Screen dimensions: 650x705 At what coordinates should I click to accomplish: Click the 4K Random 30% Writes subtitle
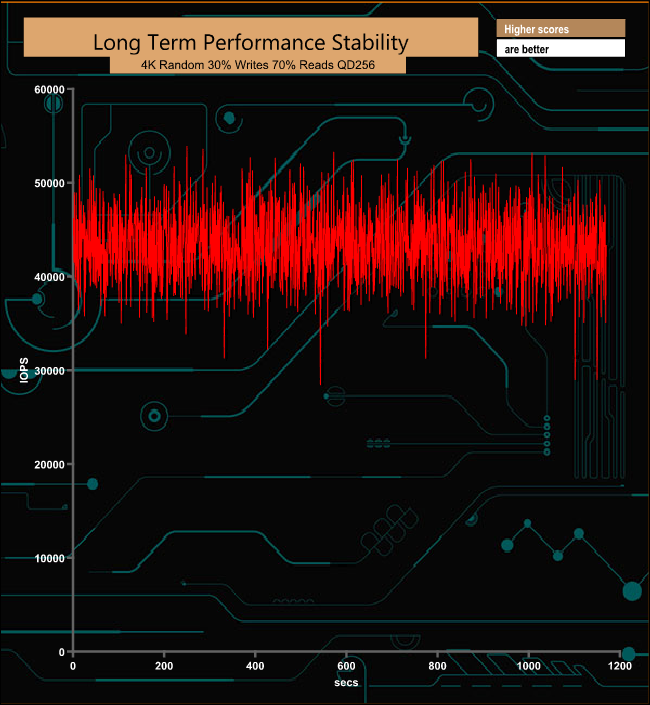click(x=258, y=65)
